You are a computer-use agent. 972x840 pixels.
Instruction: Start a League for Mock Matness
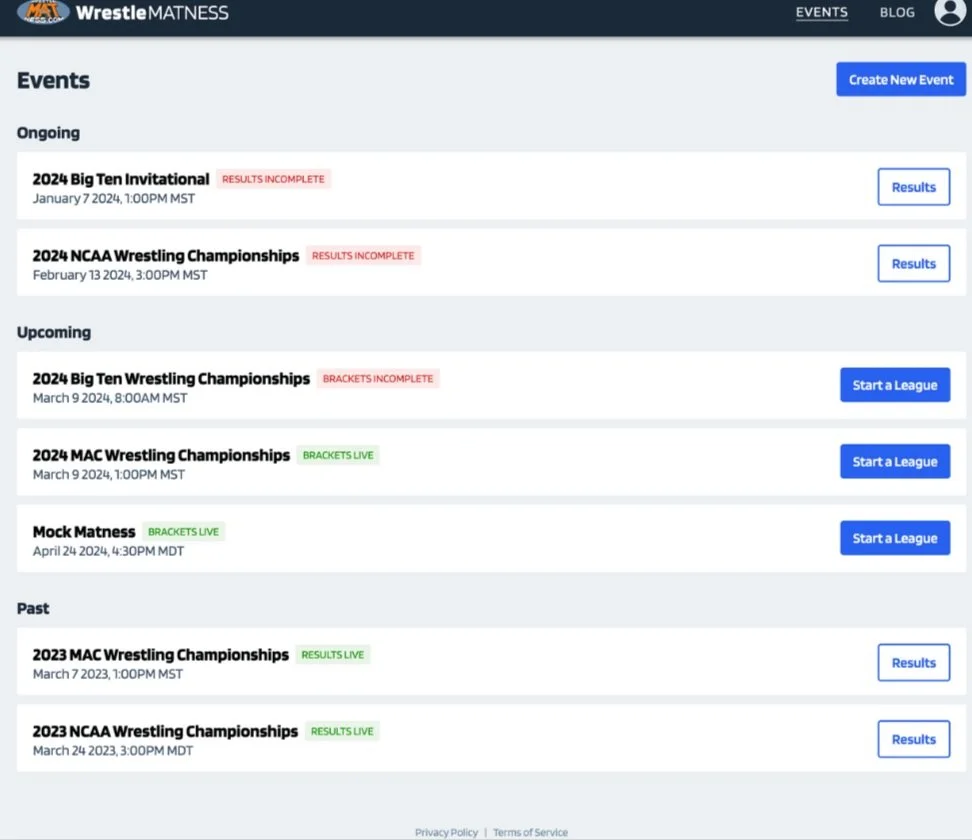point(895,538)
